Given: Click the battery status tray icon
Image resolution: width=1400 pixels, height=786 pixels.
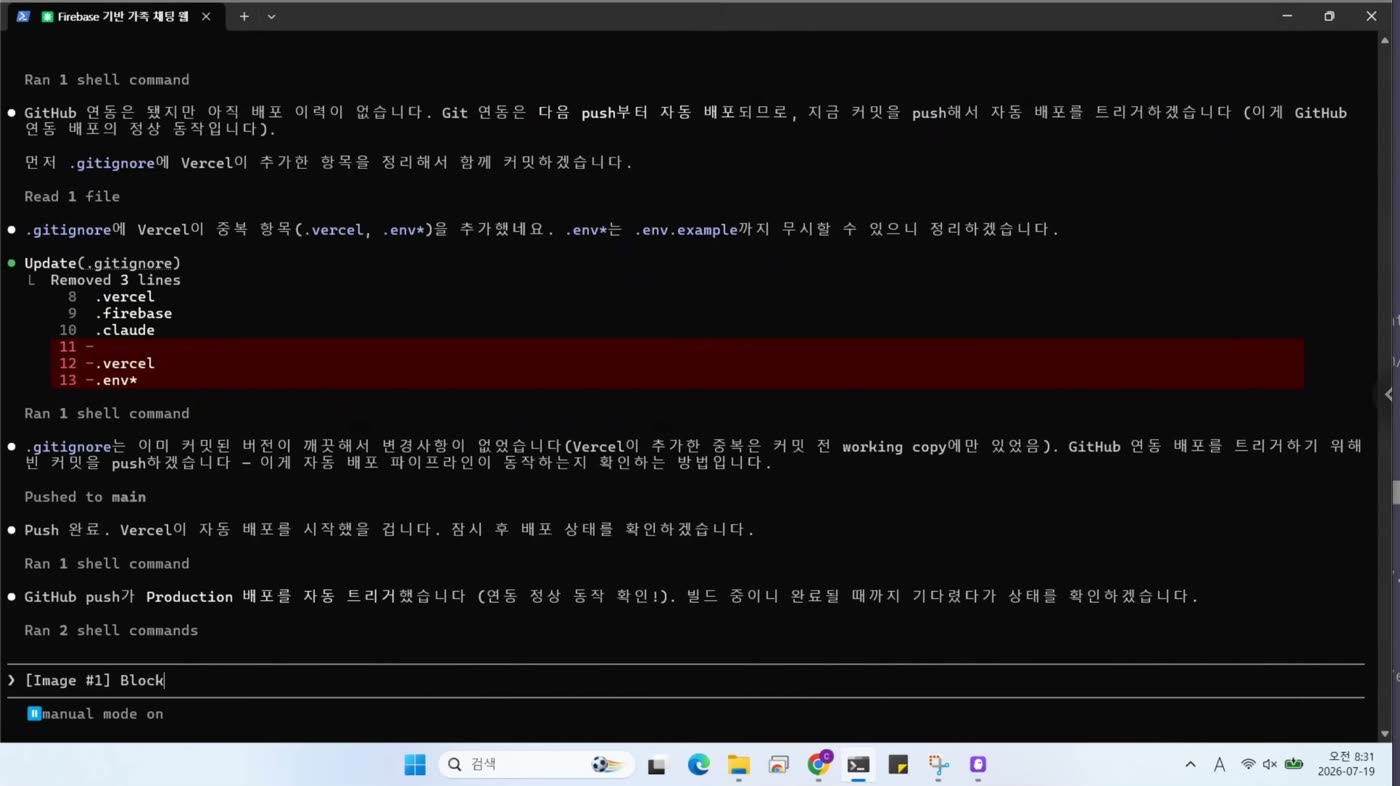Looking at the screenshot, I should coord(1294,765).
